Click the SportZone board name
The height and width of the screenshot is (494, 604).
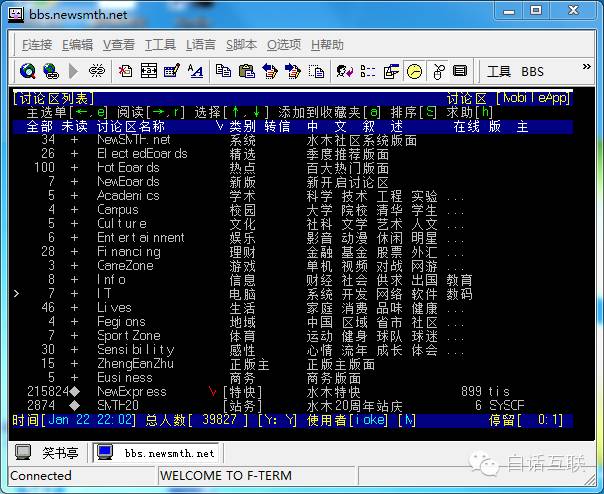point(129,336)
